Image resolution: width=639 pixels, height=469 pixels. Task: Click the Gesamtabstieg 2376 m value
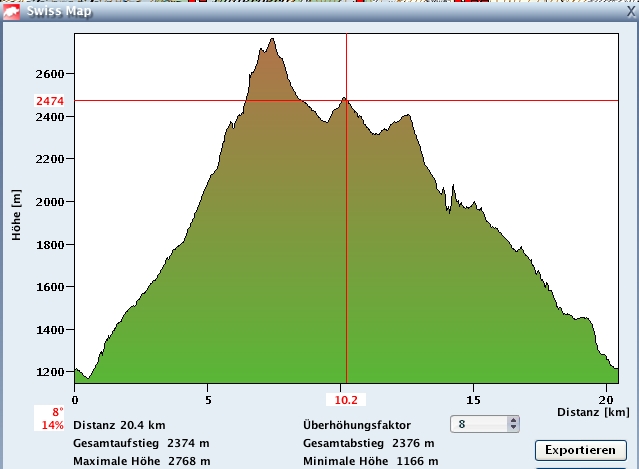coord(414,443)
